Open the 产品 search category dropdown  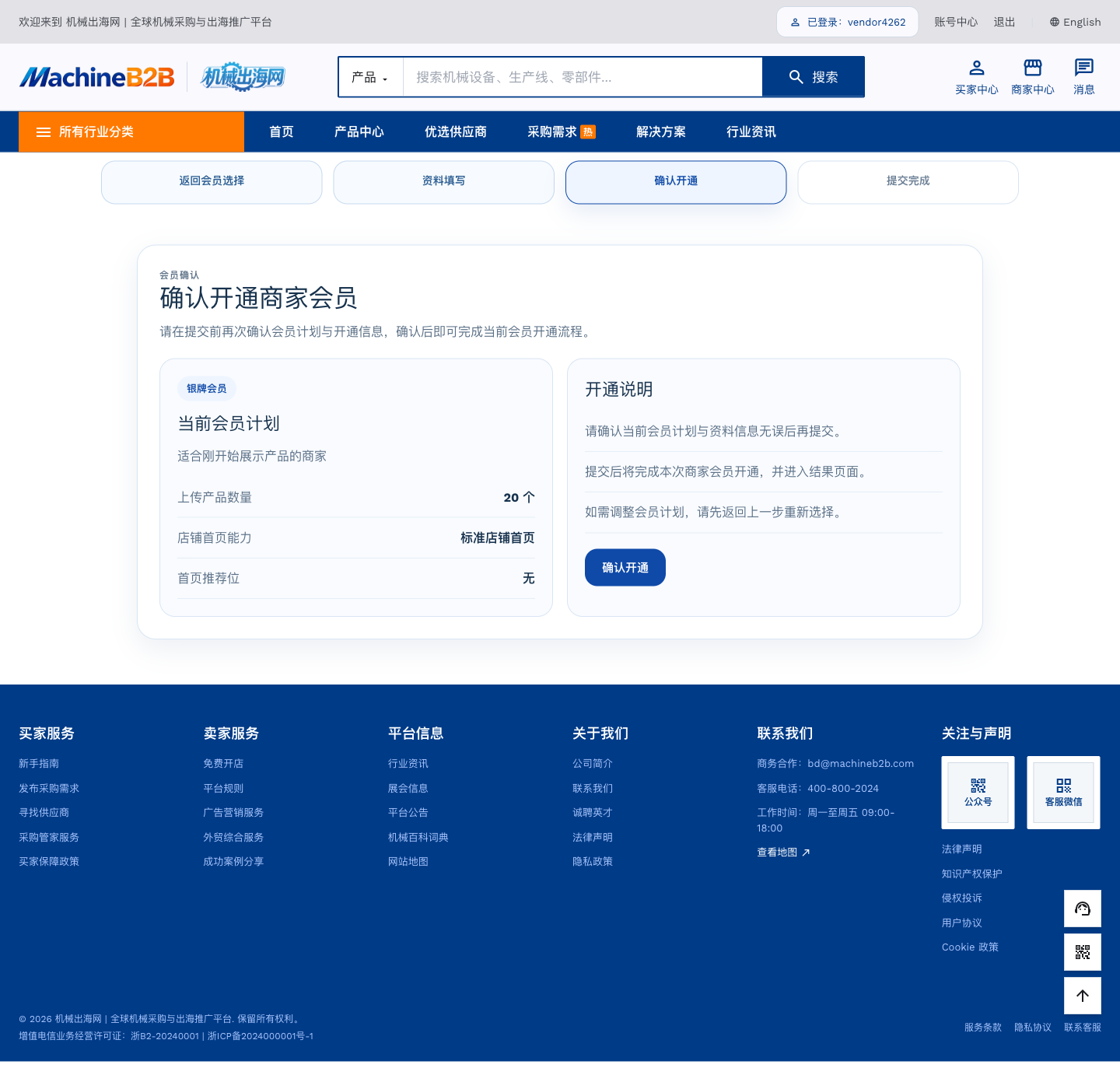(370, 77)
